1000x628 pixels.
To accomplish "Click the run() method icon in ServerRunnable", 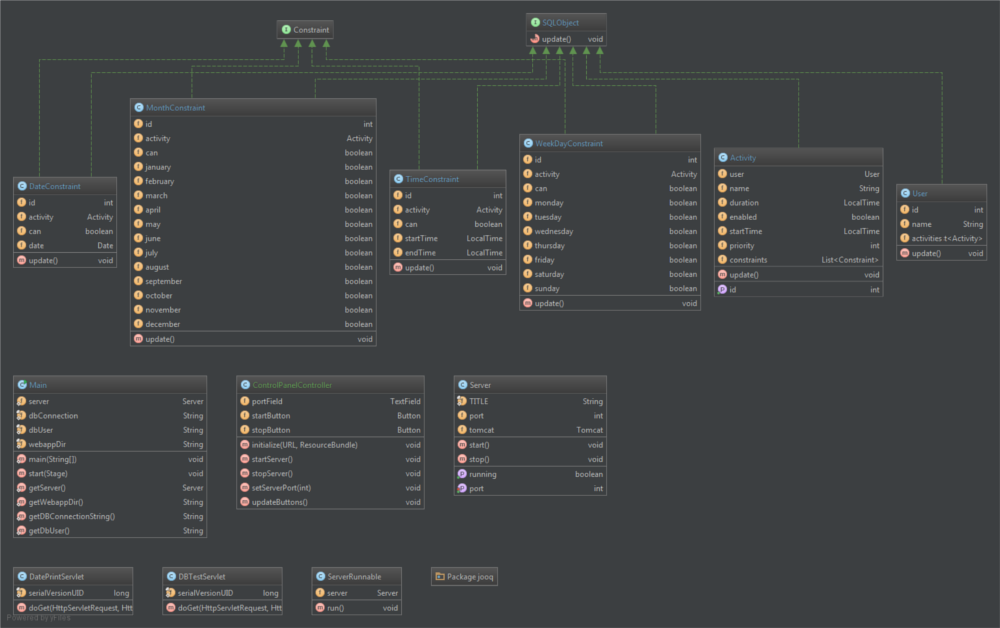I will pos(320,608).
